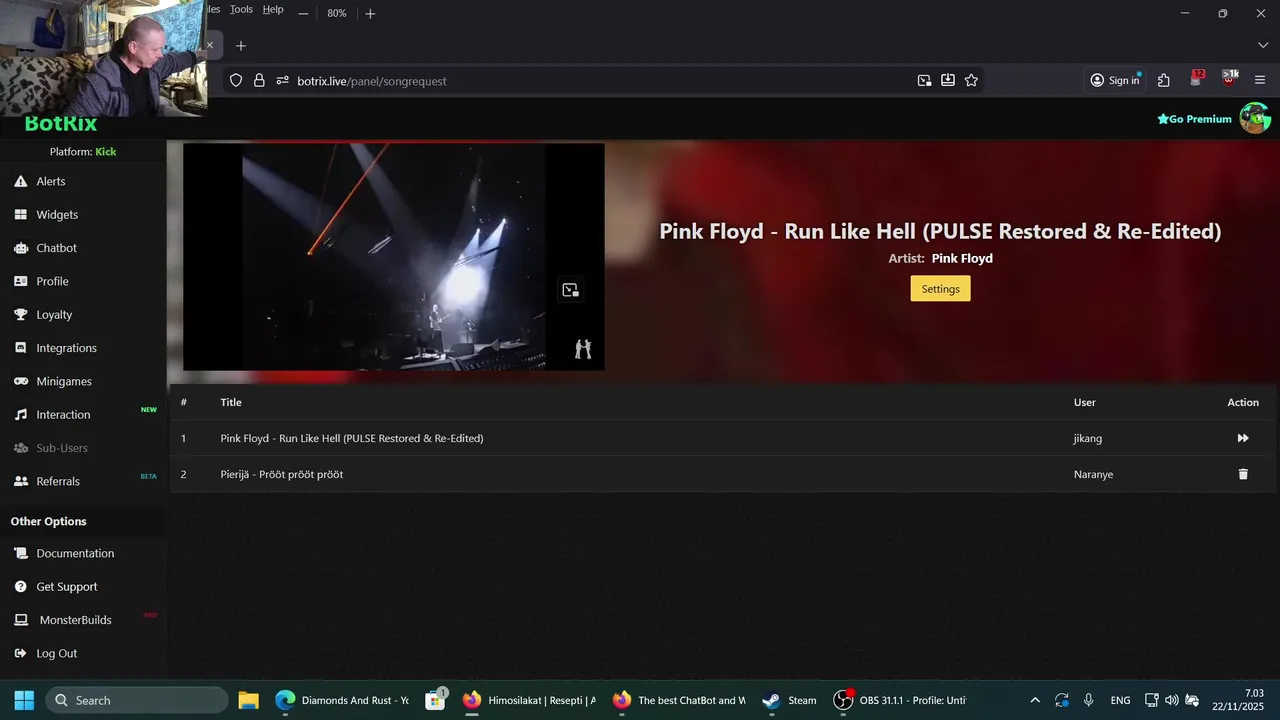Open File Explorer in taskbar
The image size is (1280, 720).
pos(248,700)
